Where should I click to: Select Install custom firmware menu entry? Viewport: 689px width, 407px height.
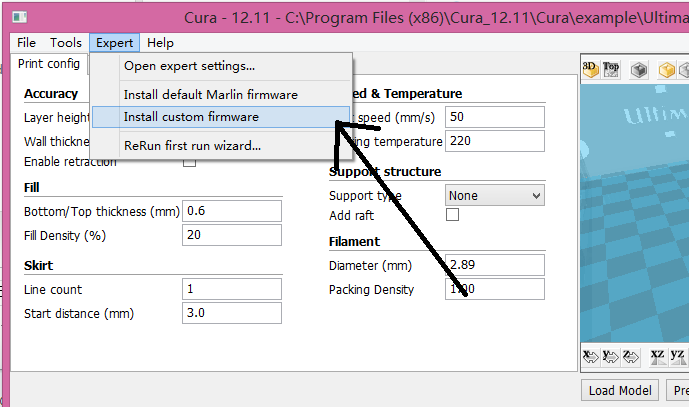[x=191, y=117]
